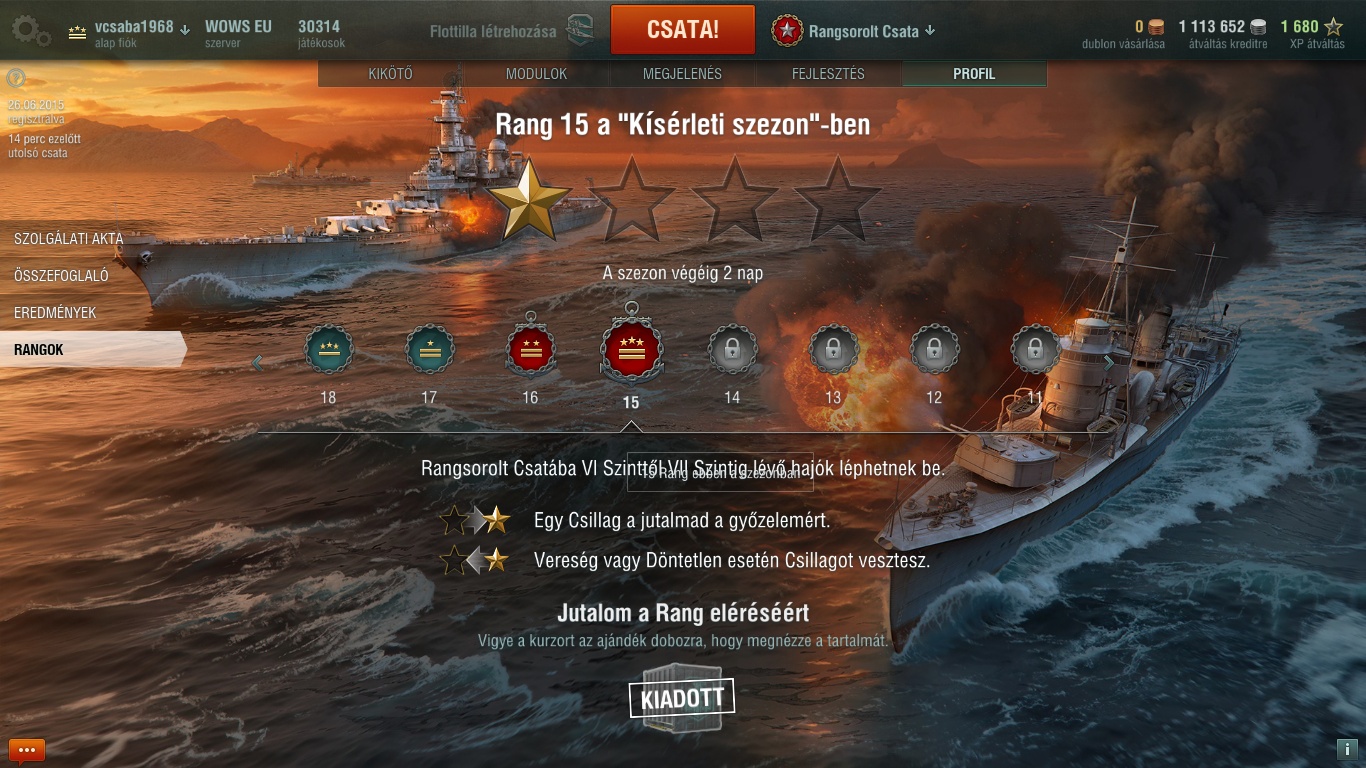The image size is (1366, 768).
Task: Switch to the MODULOK tab
Action: 537,74
